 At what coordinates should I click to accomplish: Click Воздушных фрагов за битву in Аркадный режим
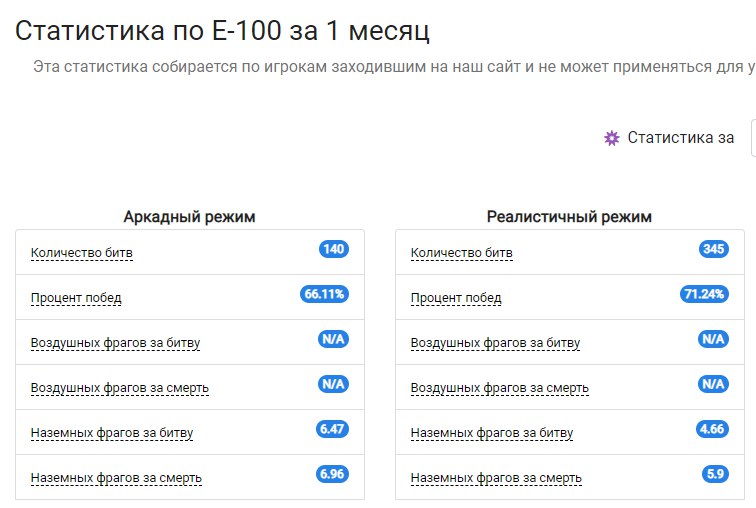click(x=115, y=343)
